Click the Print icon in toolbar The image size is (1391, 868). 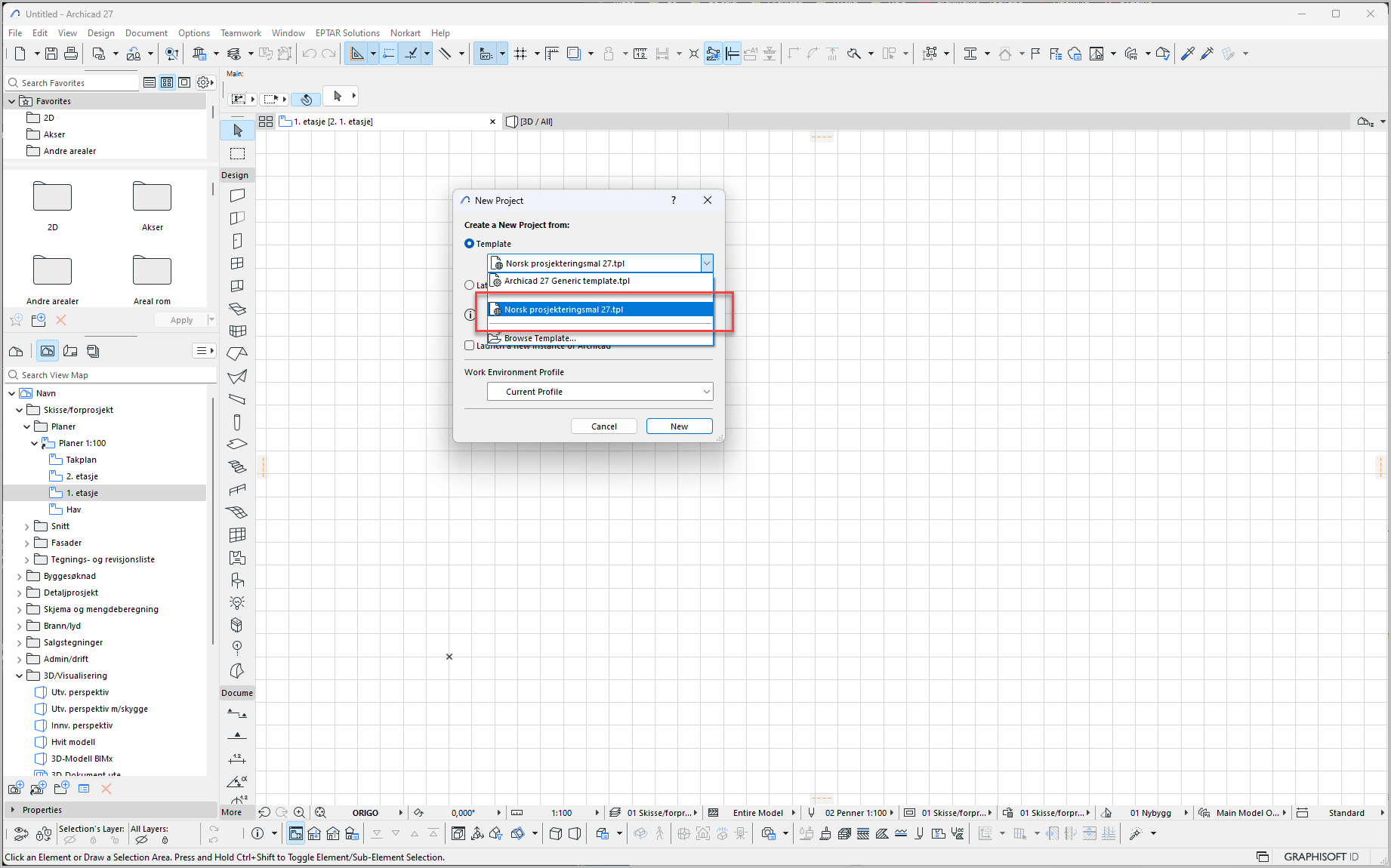click(71, 54)
